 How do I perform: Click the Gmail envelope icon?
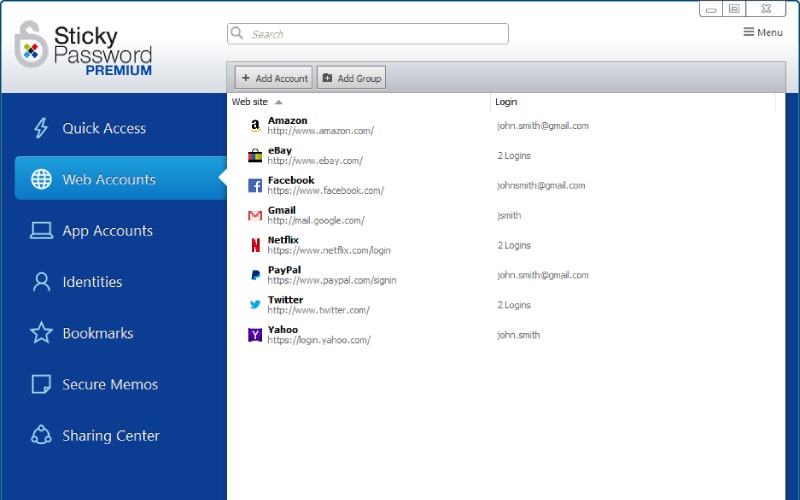point(255,215)
